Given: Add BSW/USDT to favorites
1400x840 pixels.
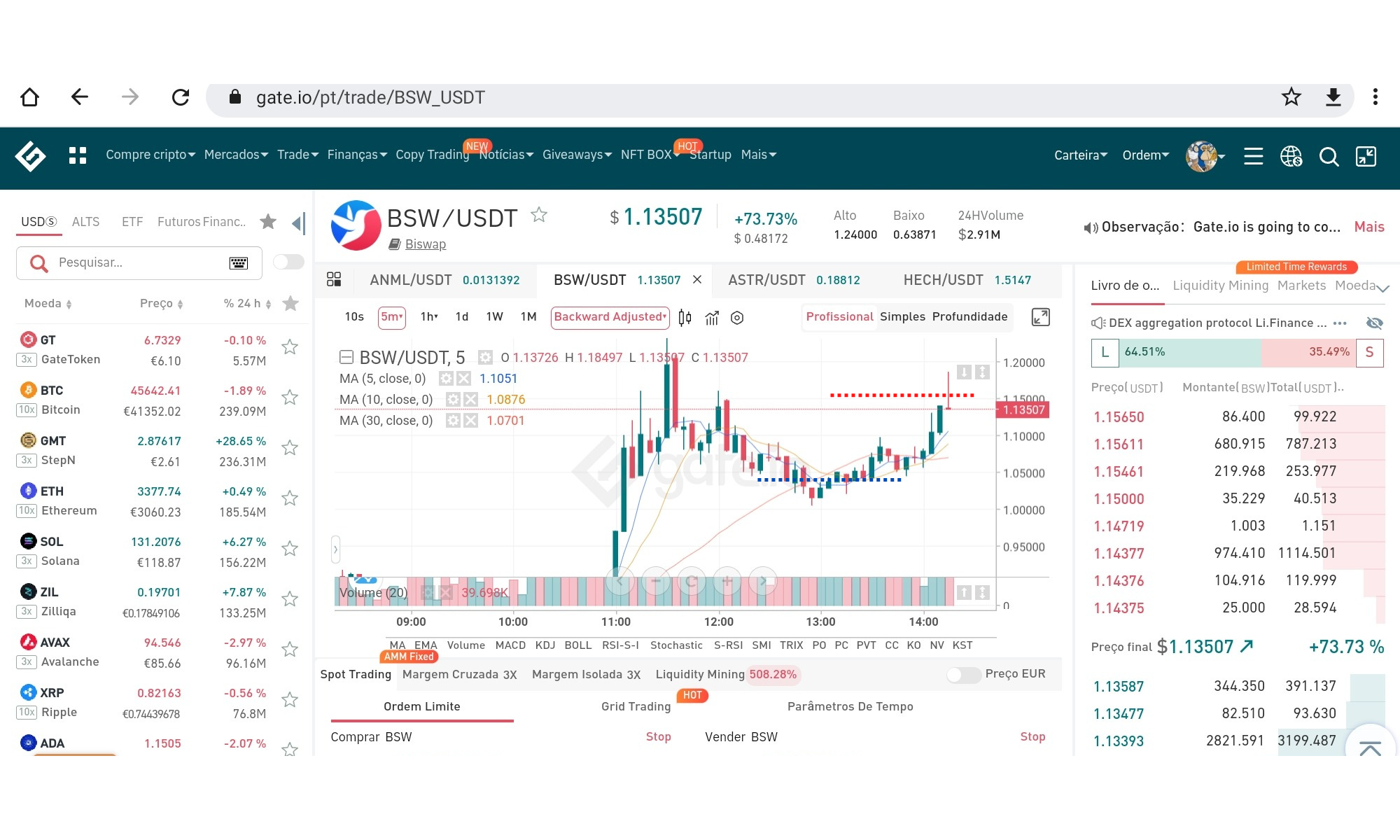Looking at the screenshot, I should [x=538, y=215].
